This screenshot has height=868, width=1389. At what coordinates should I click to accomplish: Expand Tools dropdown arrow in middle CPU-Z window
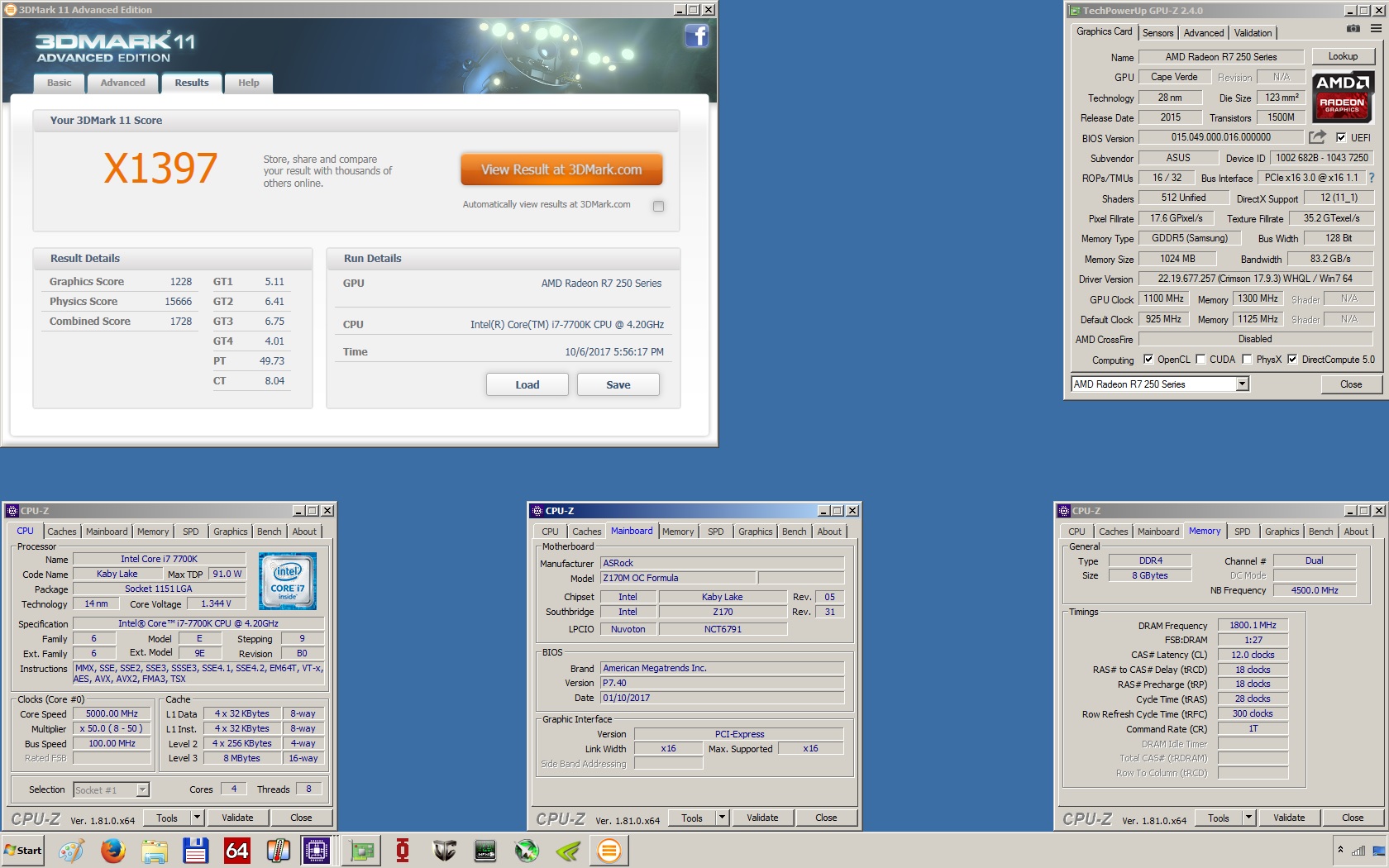click(722, 818)
